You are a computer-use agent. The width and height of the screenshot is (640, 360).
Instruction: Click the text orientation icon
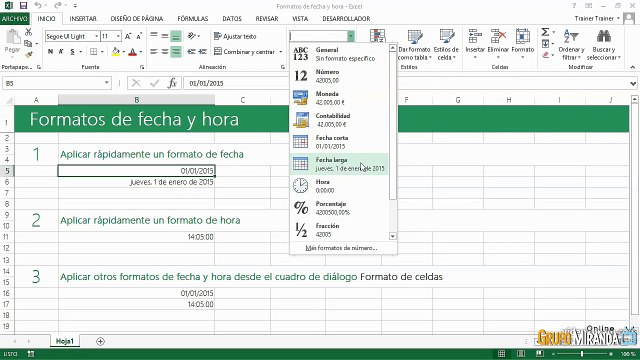point(191,36)
